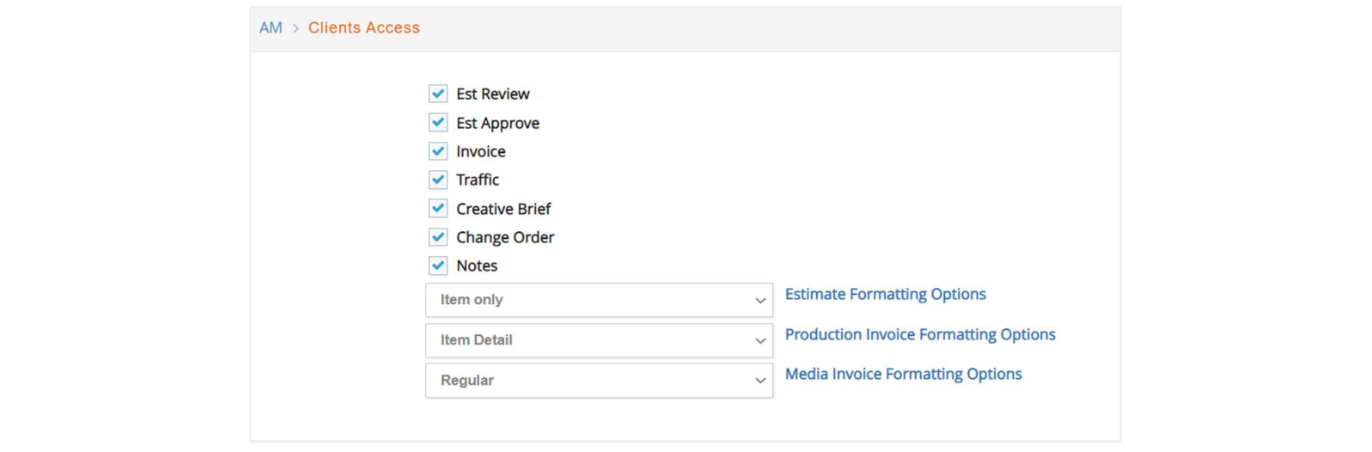The image size is (1372, 452).
Task: Click the Creative Brief label text
Action: pos(503,209)
